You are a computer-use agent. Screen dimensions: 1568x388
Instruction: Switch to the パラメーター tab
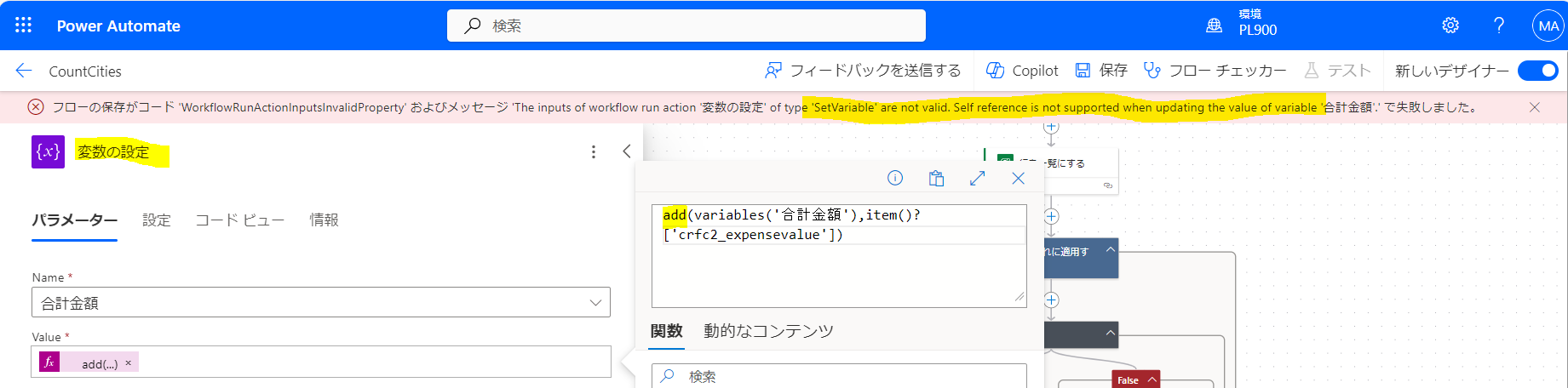75,220
